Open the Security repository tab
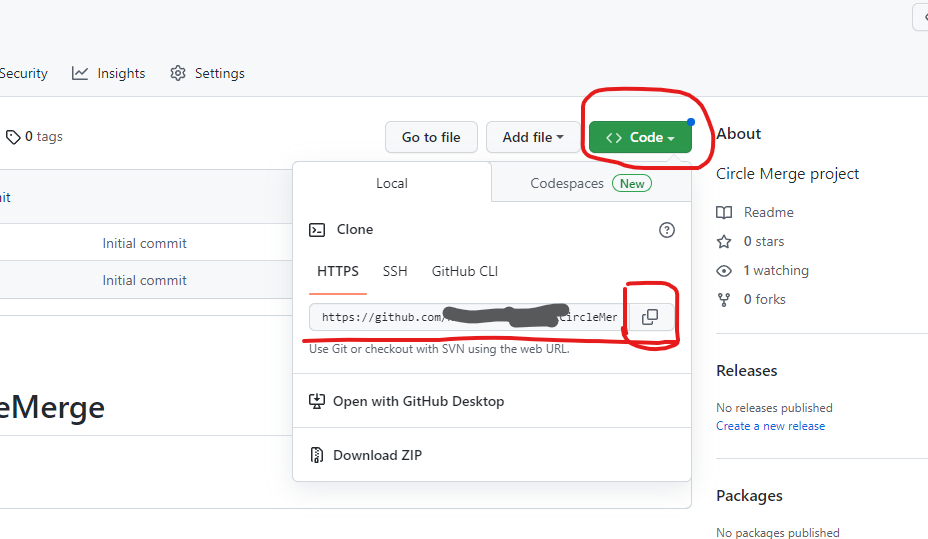Screen dimensions: 928x539 [23, 73]
